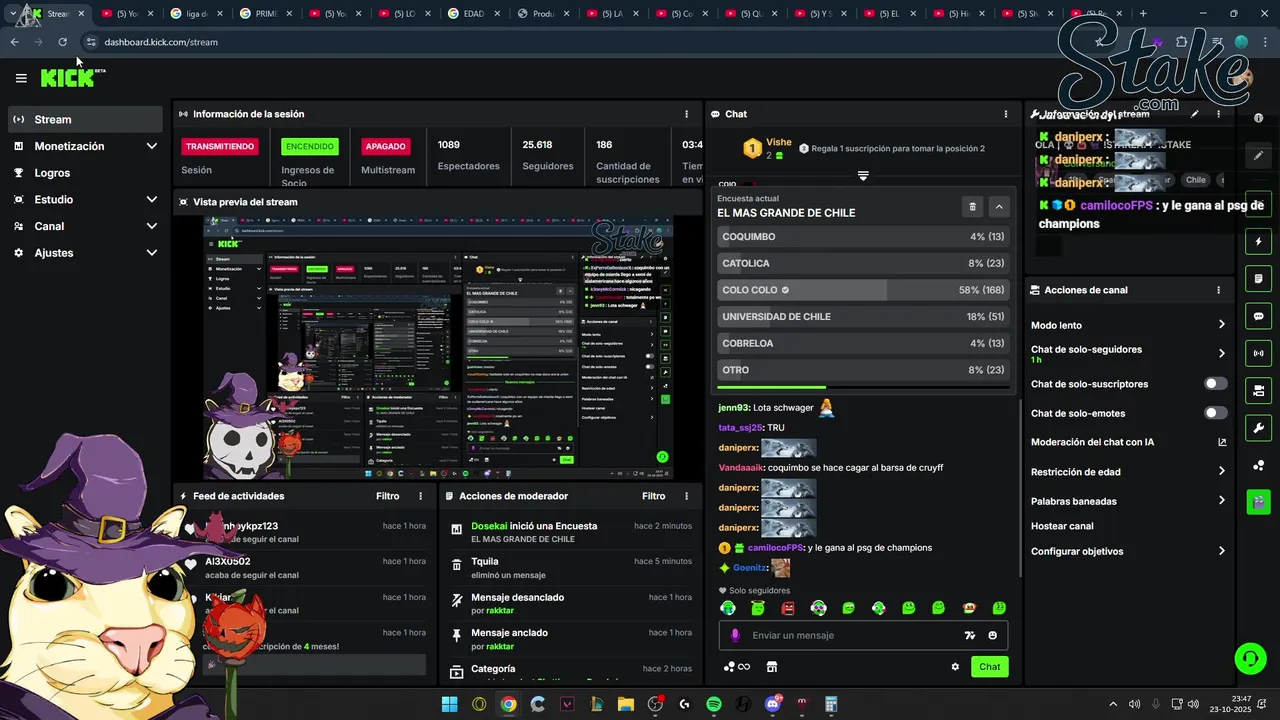Click the lightning bolt icon in right rail
The width and height of the screenshot is (1280, 720).
(1258, 242)
